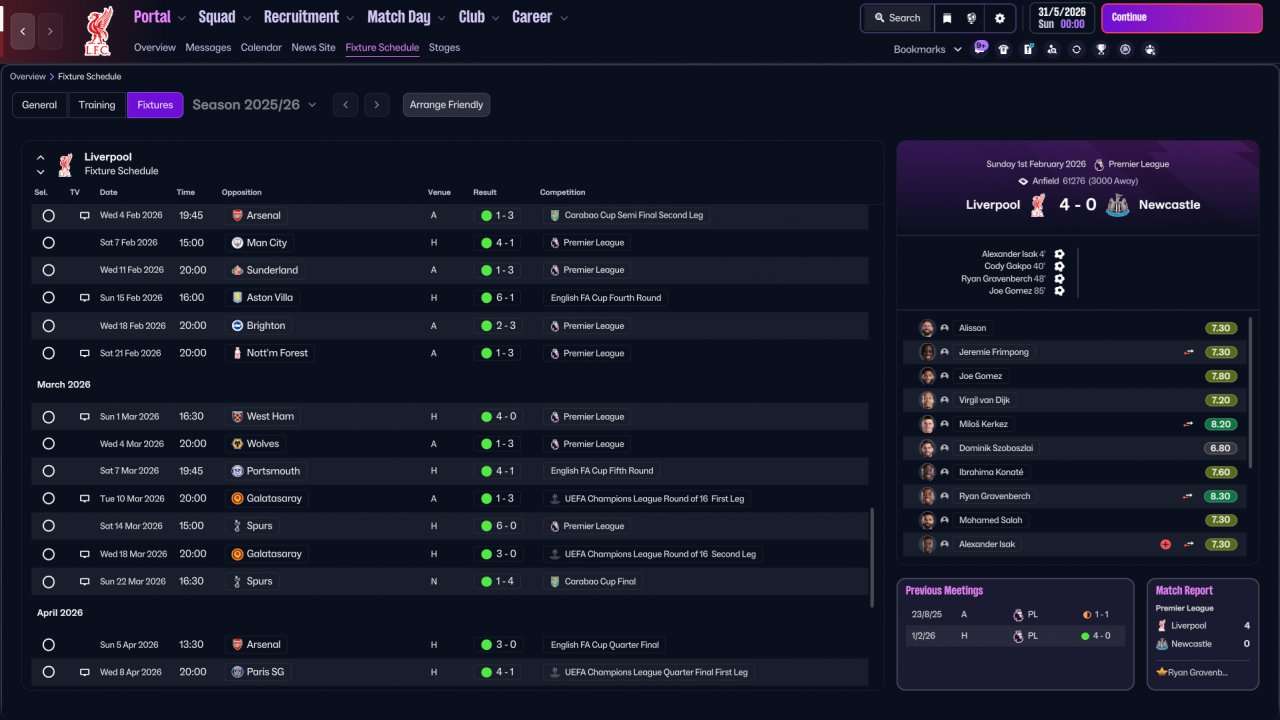Select the Man City fixture radio button

point(48,243)
